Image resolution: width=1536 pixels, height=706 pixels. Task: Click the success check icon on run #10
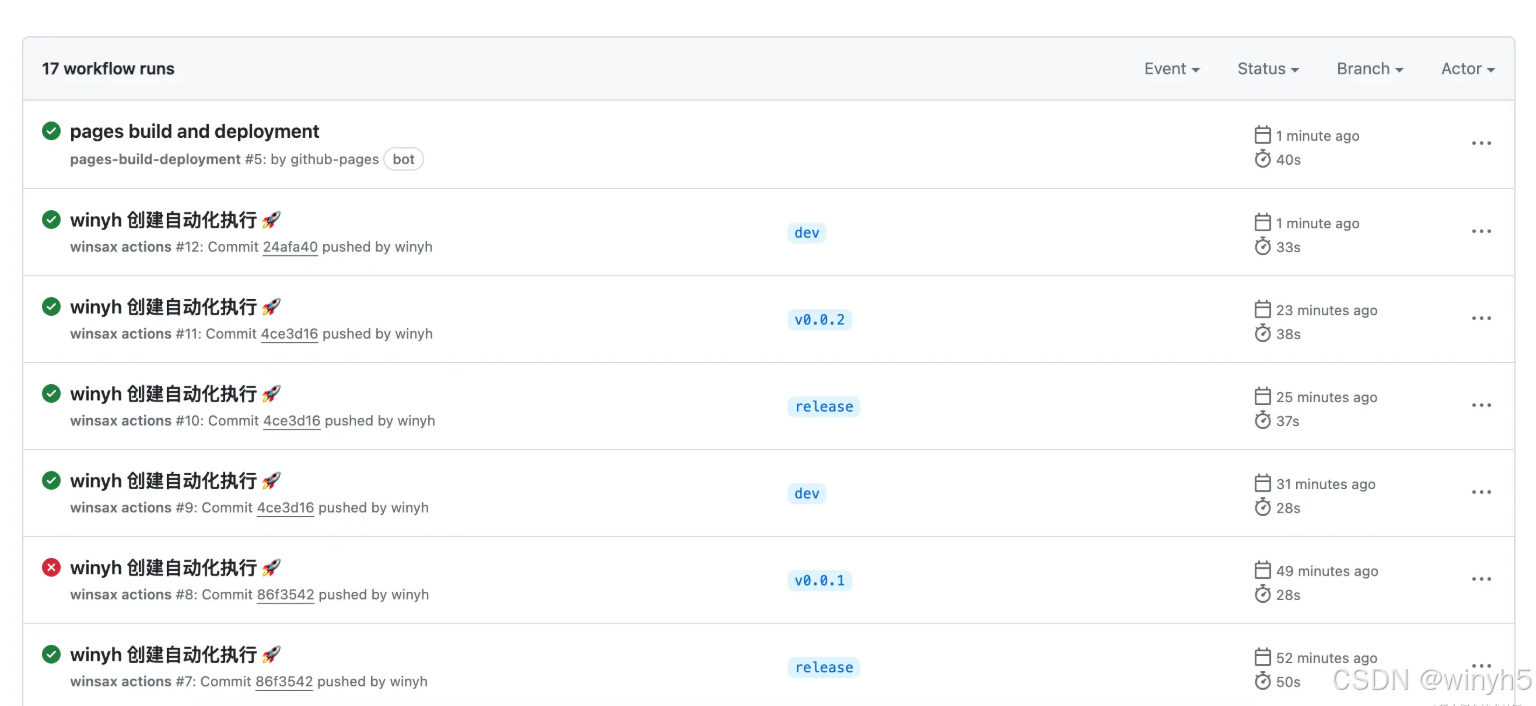click(51, 393)
